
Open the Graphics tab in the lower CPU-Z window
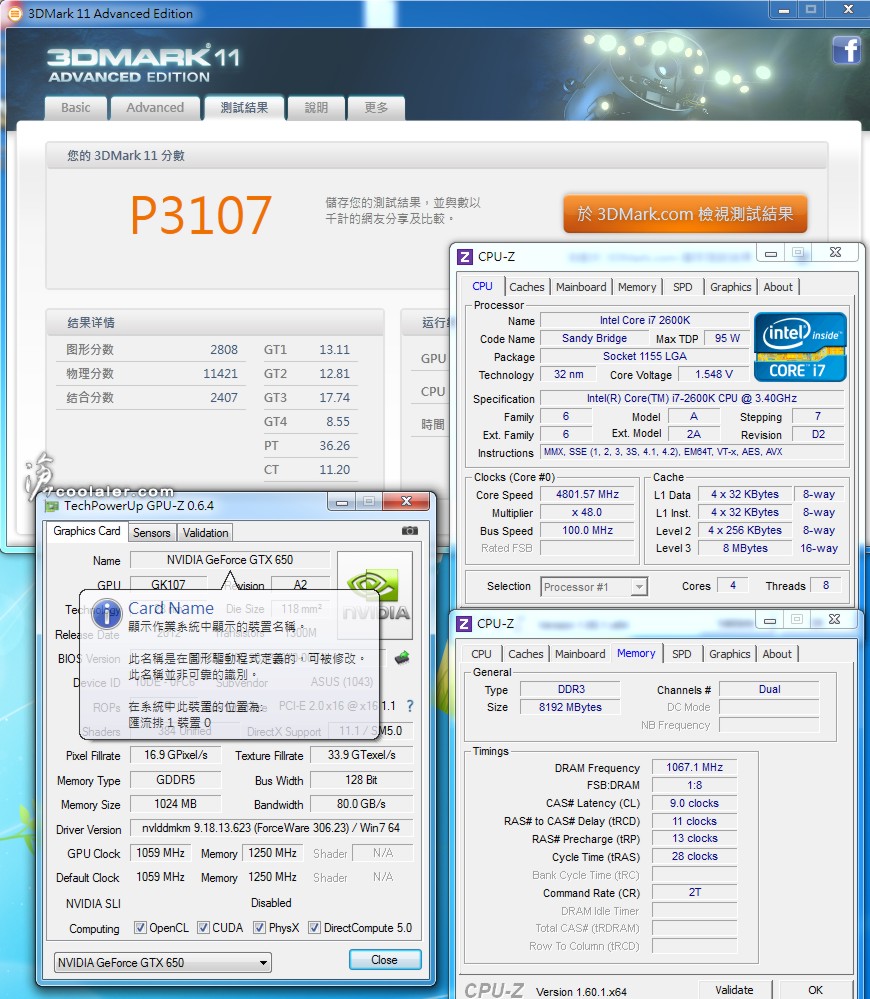(x=729, y=654)
